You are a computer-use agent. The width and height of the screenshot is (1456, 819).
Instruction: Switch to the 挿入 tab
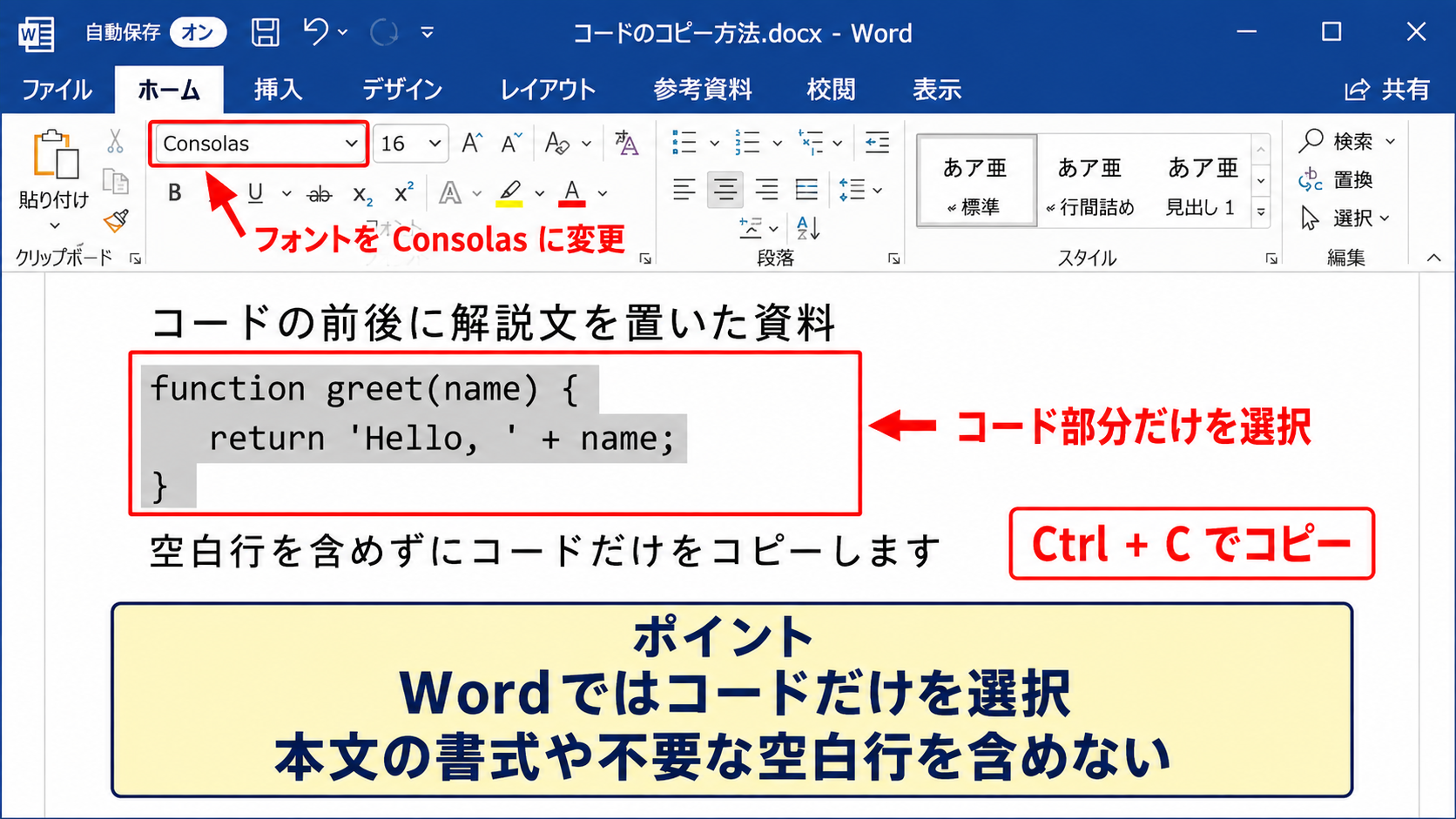279,90
